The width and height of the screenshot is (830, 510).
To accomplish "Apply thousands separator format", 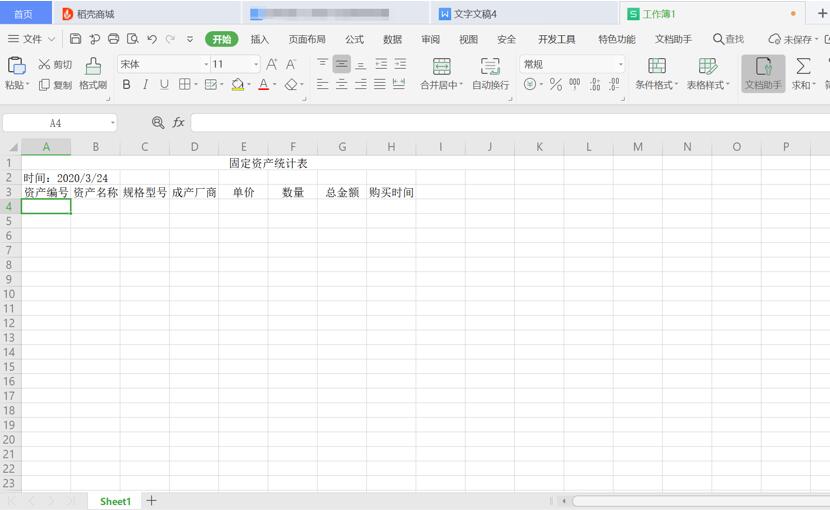I will 574,84.
